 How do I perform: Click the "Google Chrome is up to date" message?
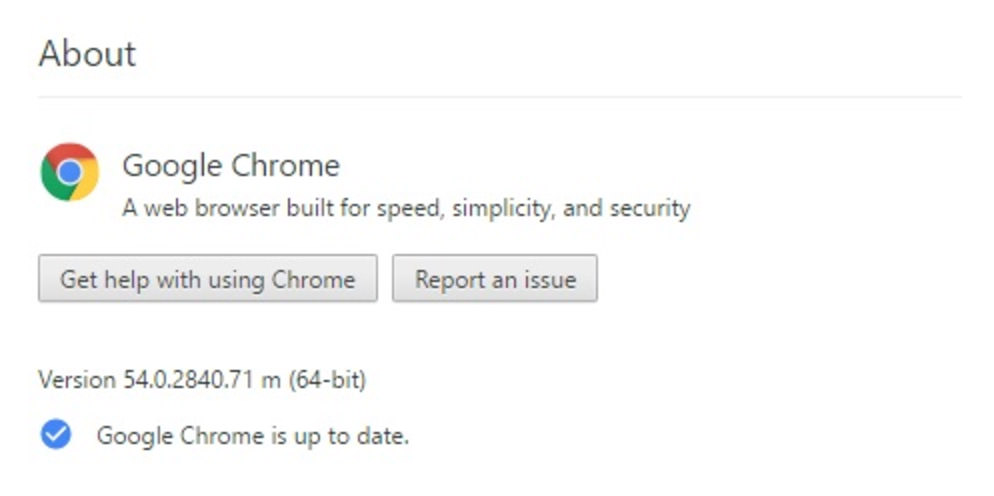252,436
